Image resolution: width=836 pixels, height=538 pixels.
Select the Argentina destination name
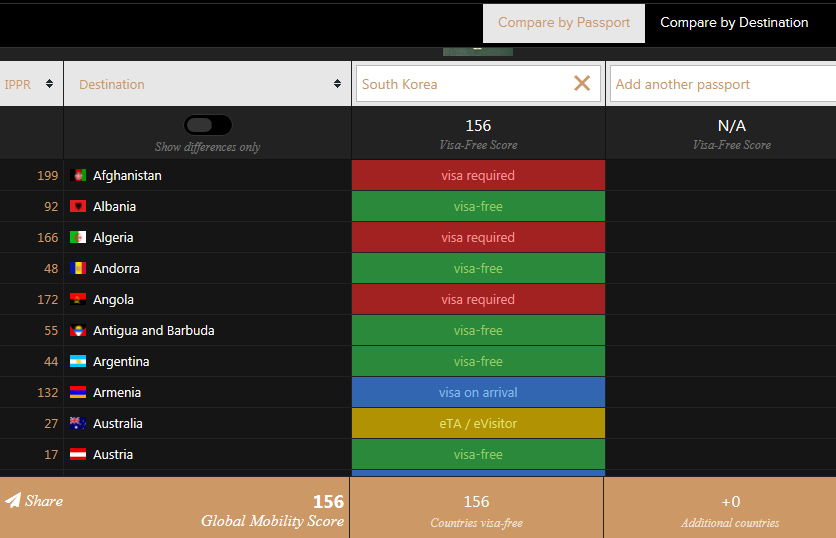click(121, 362)
